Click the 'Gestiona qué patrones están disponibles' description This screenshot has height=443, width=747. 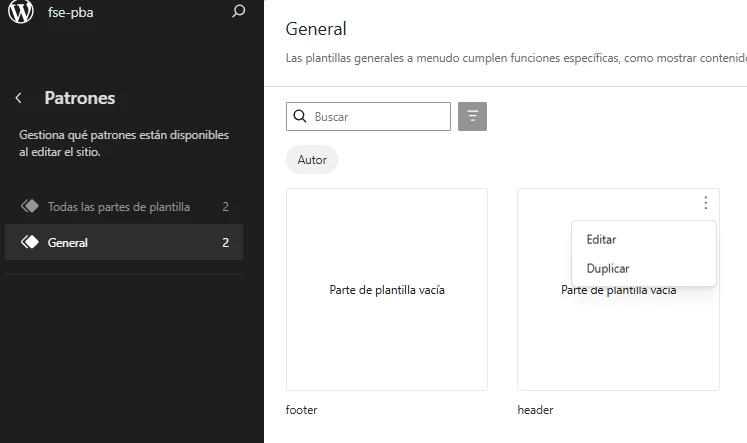[x=124, y=143]
